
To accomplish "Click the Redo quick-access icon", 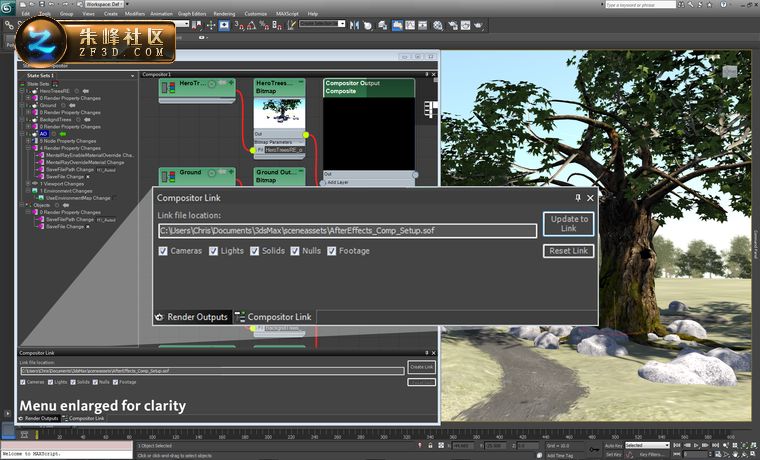I will pos(65,4).
